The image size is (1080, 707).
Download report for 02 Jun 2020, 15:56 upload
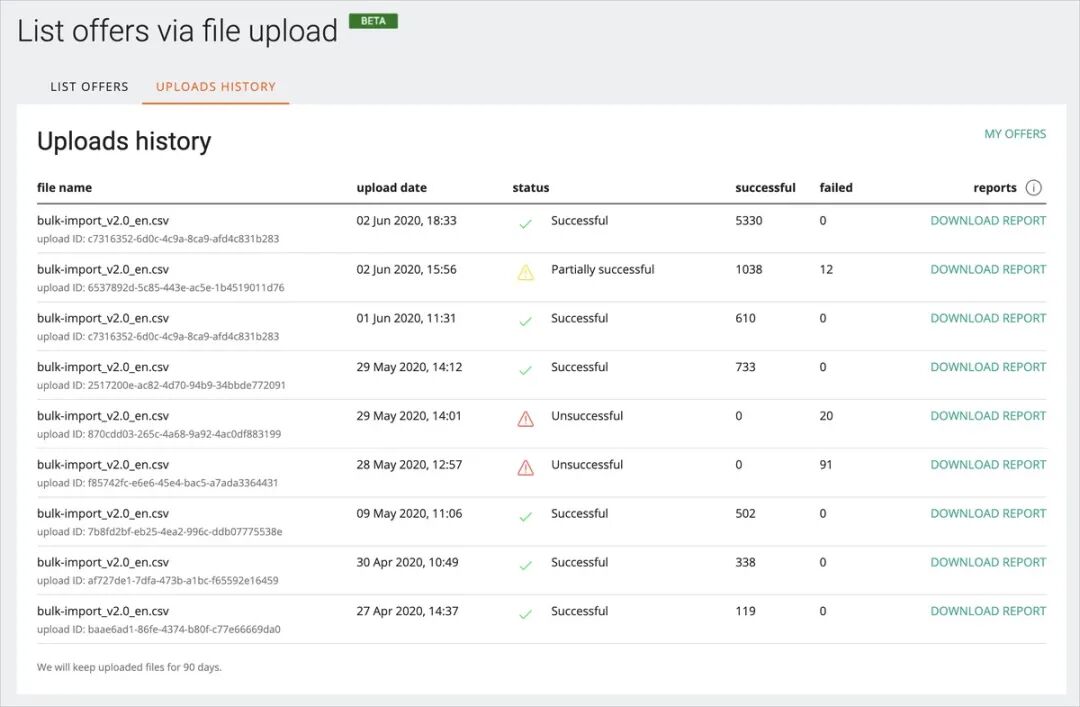pyautogui.click(x=988, y=269)
